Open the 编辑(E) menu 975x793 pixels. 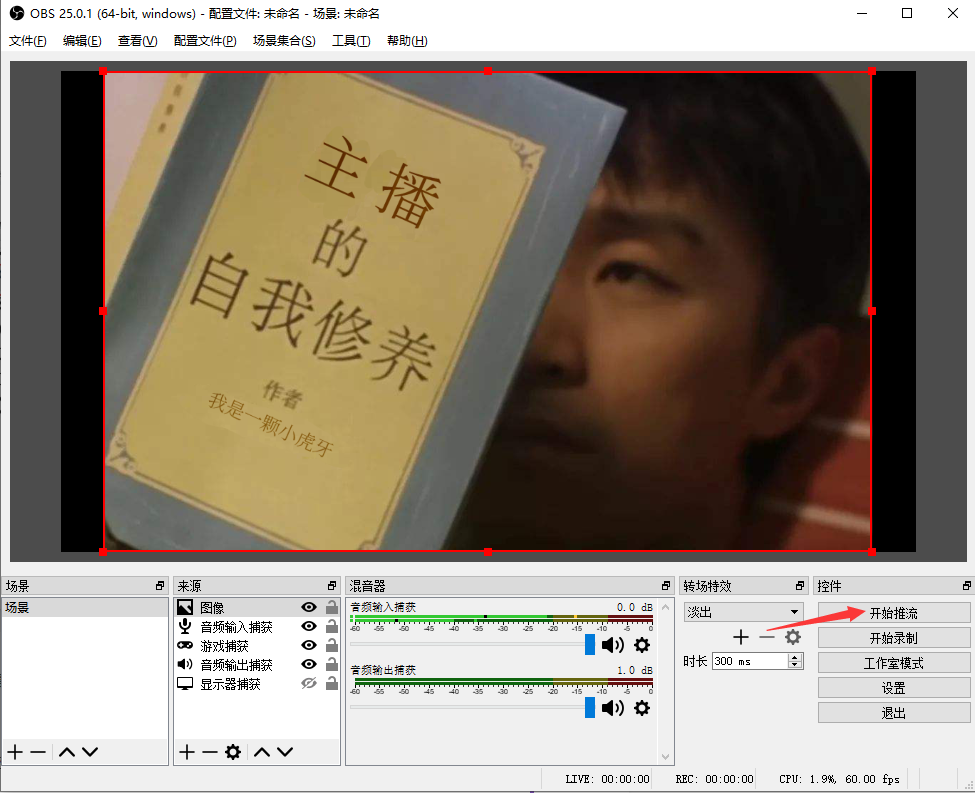pyautogui.click(x=82, y=41)
